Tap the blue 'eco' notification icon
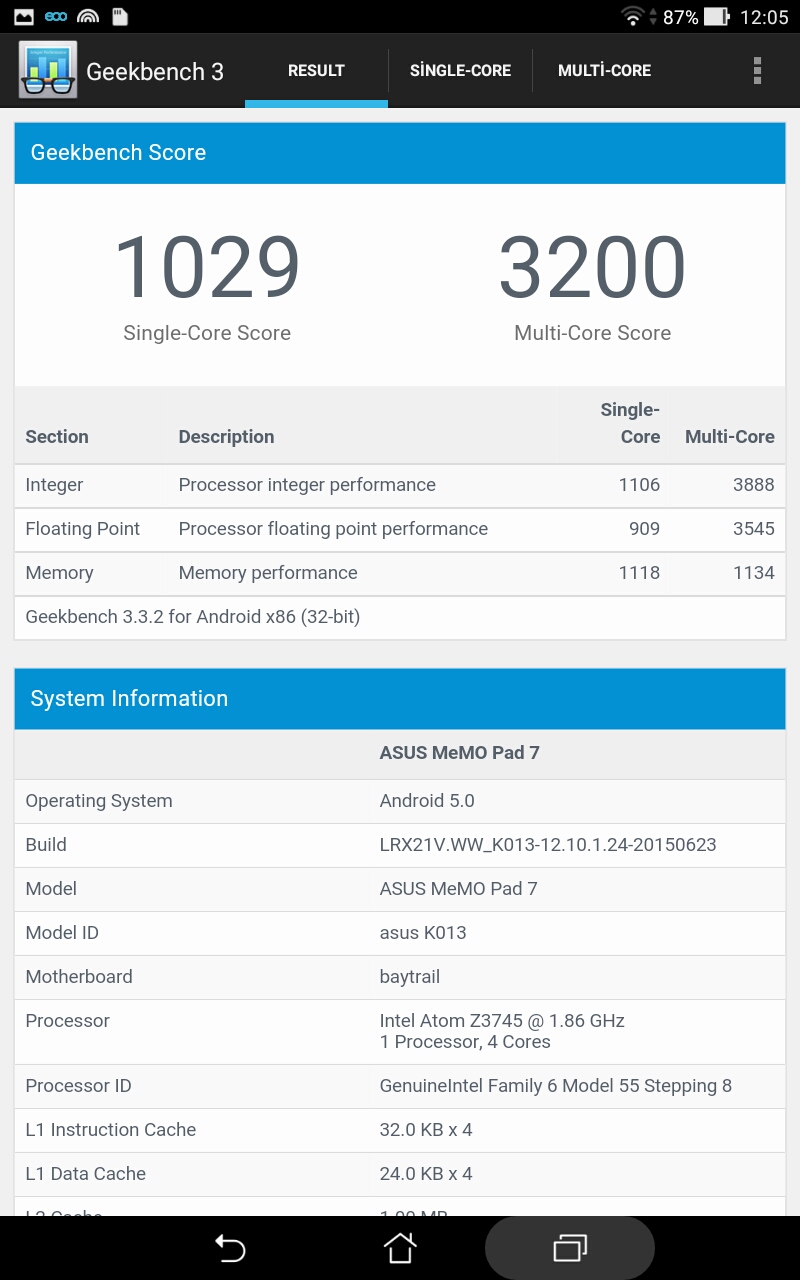 click(56, 17)
